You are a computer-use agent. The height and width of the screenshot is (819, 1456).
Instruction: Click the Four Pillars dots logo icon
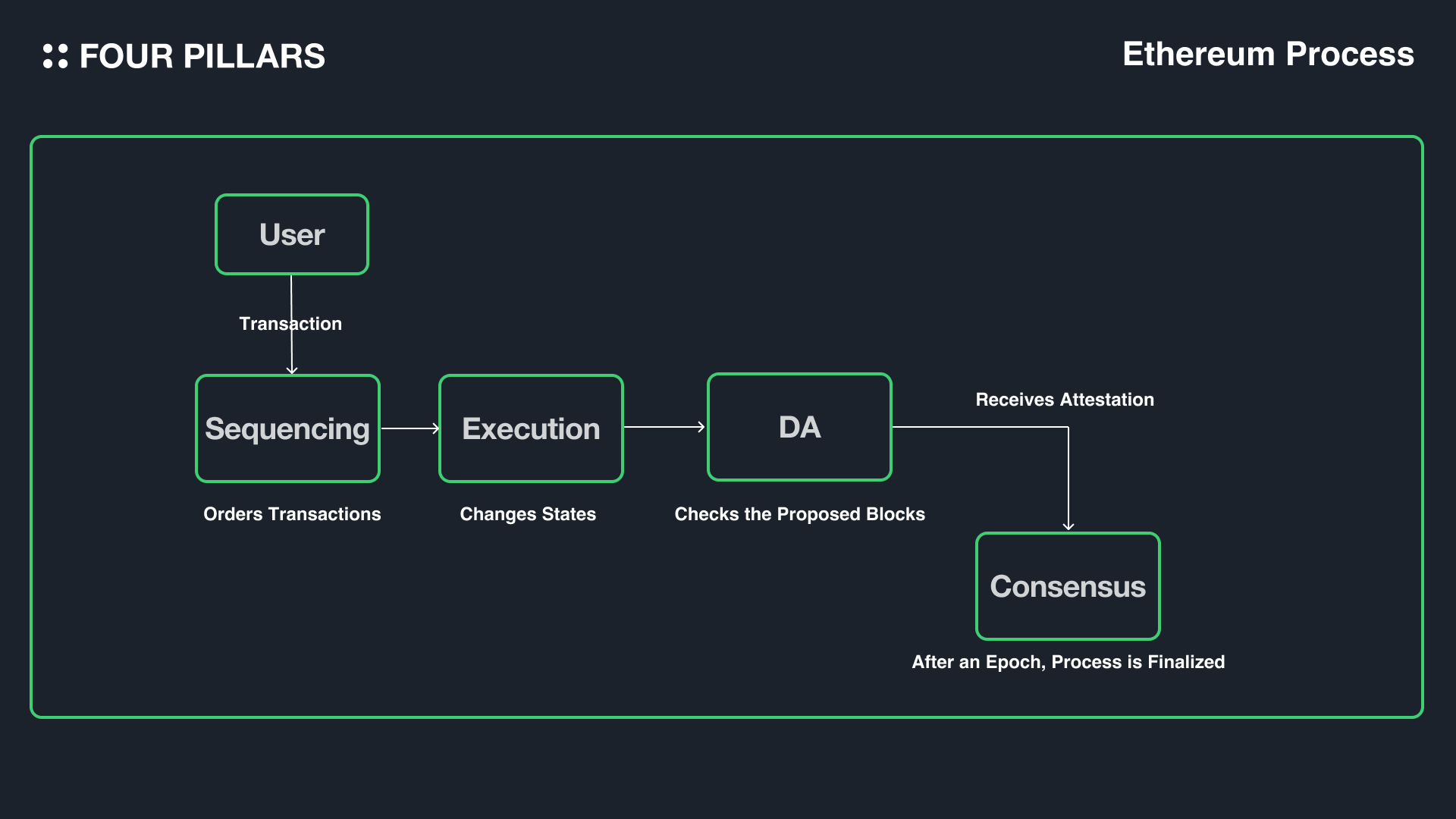pyautogui.click(x=55, y=56)
